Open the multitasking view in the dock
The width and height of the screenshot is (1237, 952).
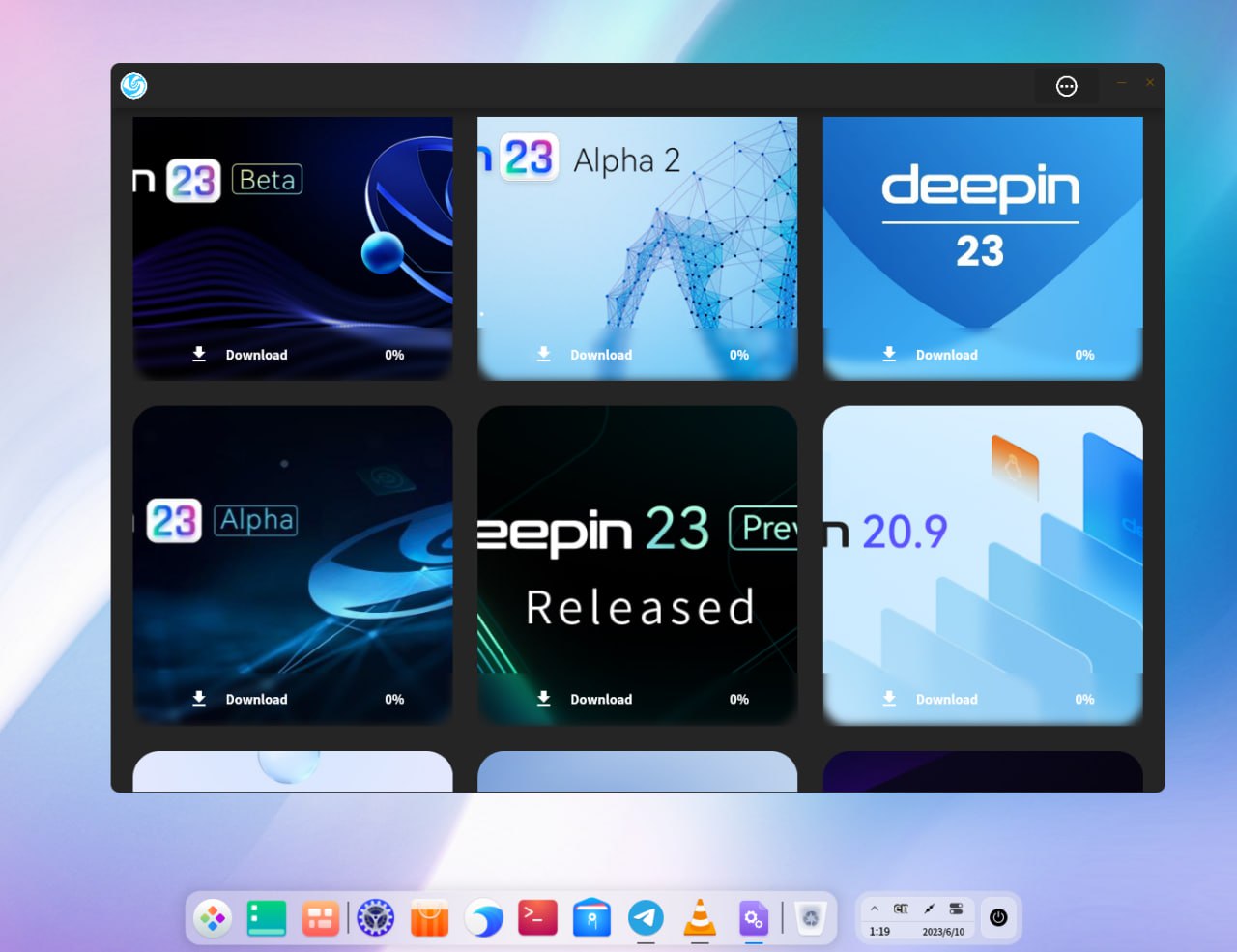(320, 917)
